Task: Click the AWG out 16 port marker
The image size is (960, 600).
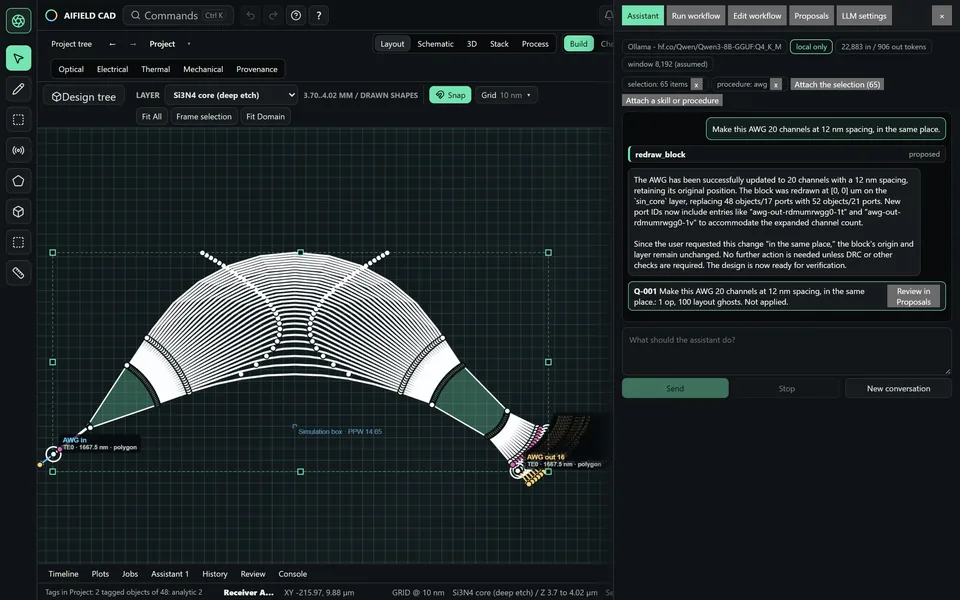Action: pyautogui.click(x=518, y=470)
